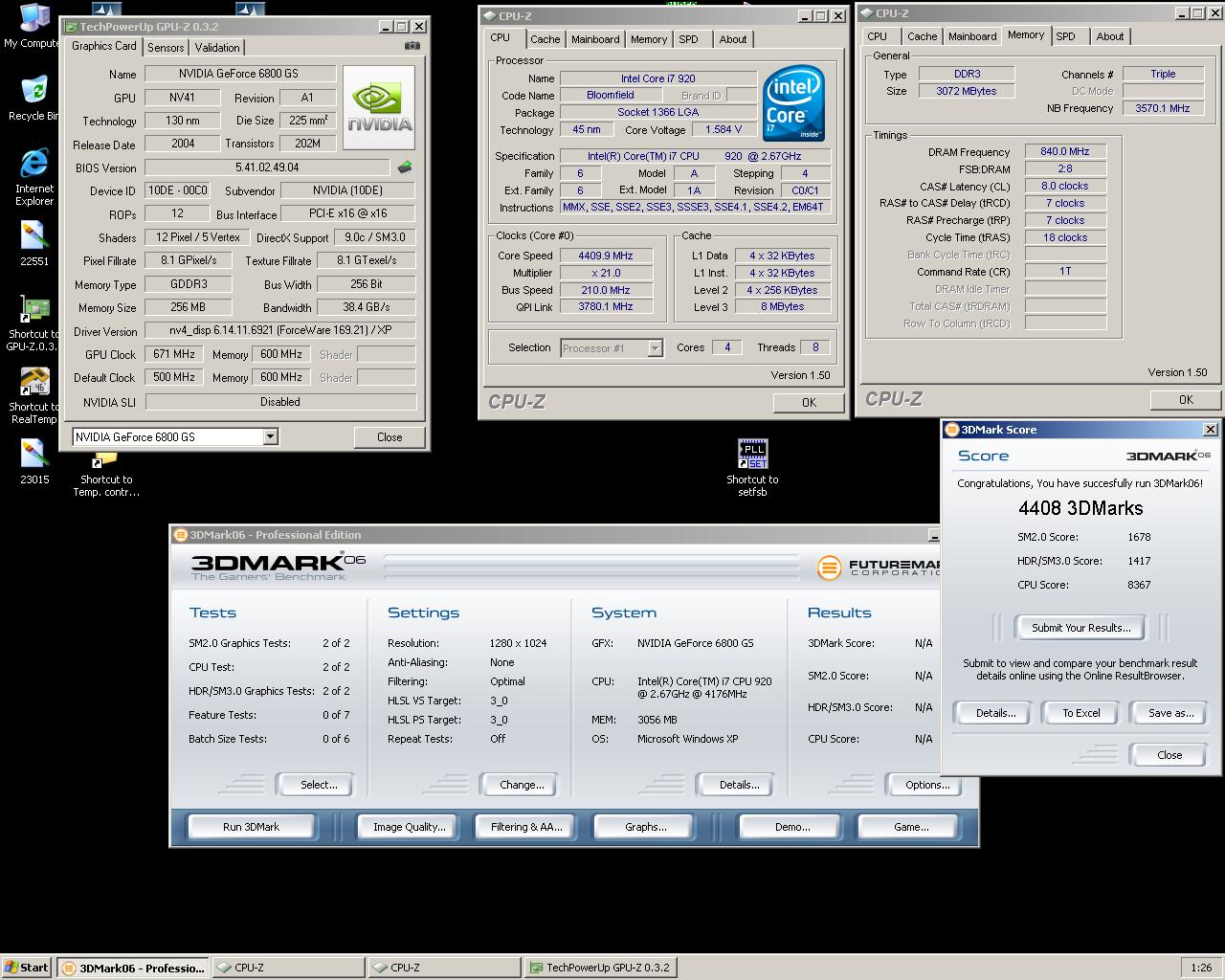Image resolution: width=1225 pixels, height=980 pixels.
Task: Click Close in 3DMark Score dialog
Action: point(1169,755)
